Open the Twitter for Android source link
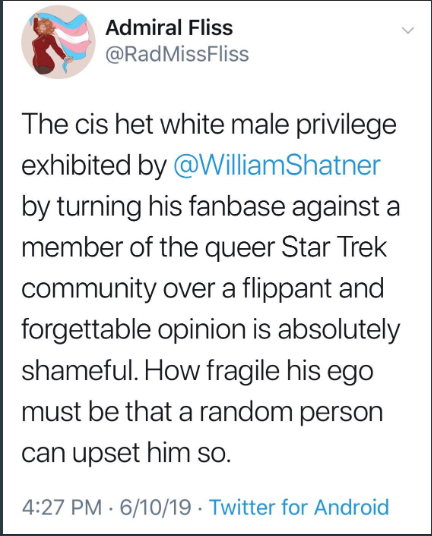Image resolution: width=432 pixels, height=536 pixels. [299, 507]
